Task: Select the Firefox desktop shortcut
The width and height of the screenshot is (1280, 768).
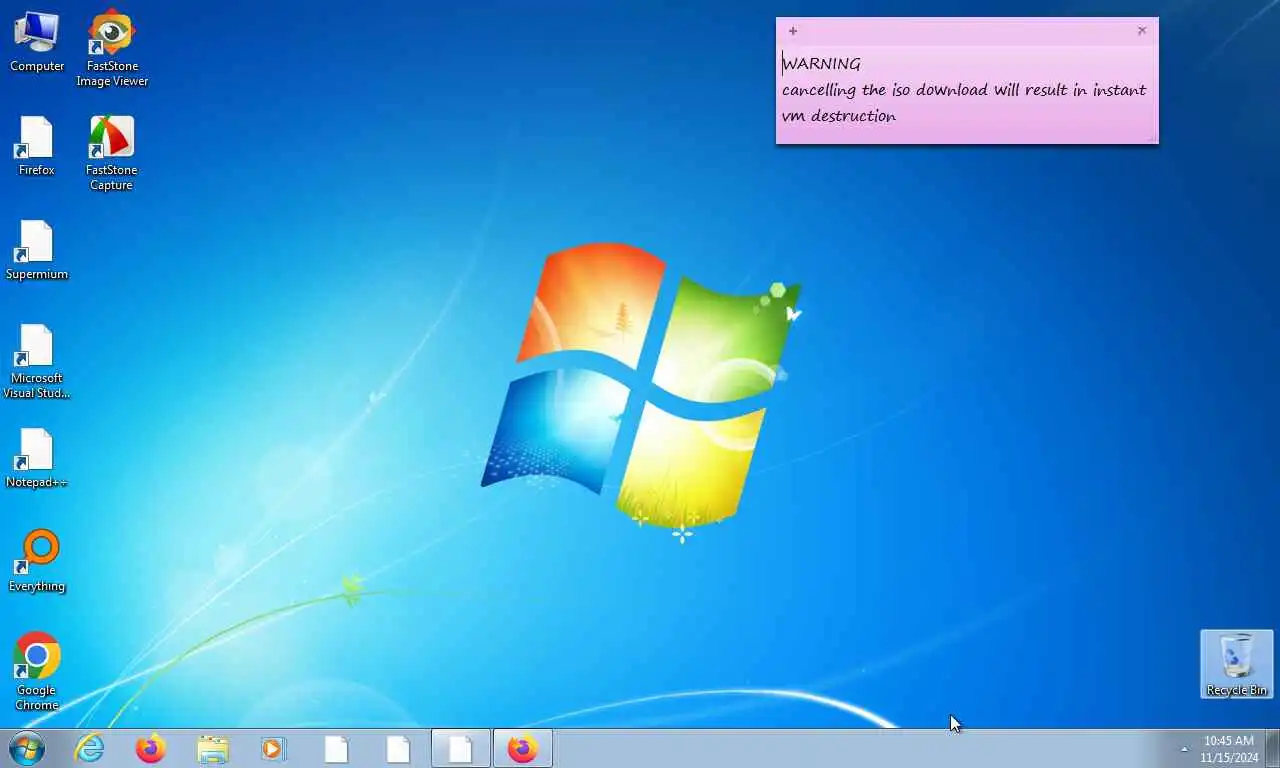Action: pos(37,146)
